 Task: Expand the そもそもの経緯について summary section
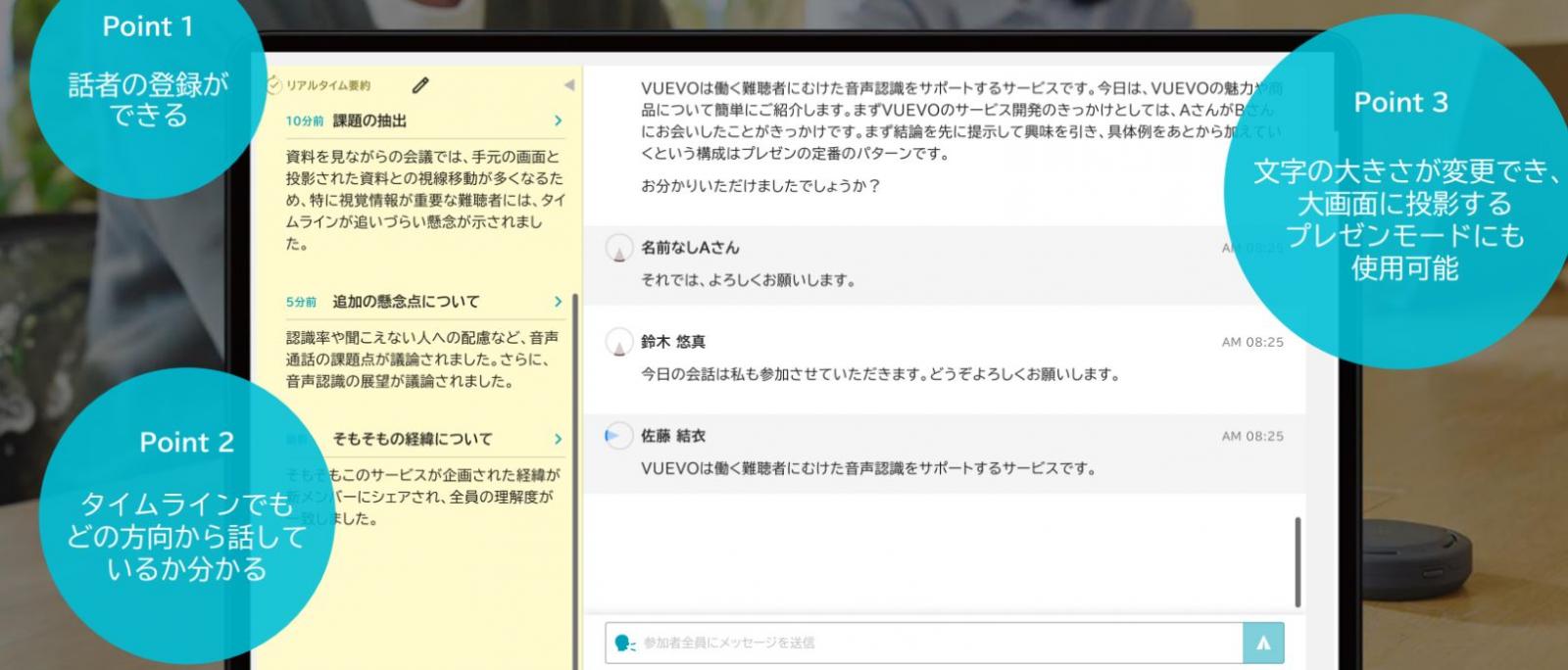pos(558,439)
